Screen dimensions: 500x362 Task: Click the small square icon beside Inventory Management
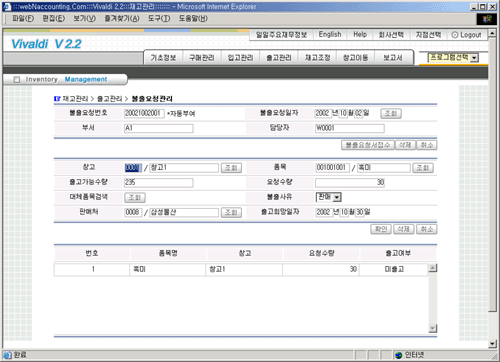(x=17, y=80)
